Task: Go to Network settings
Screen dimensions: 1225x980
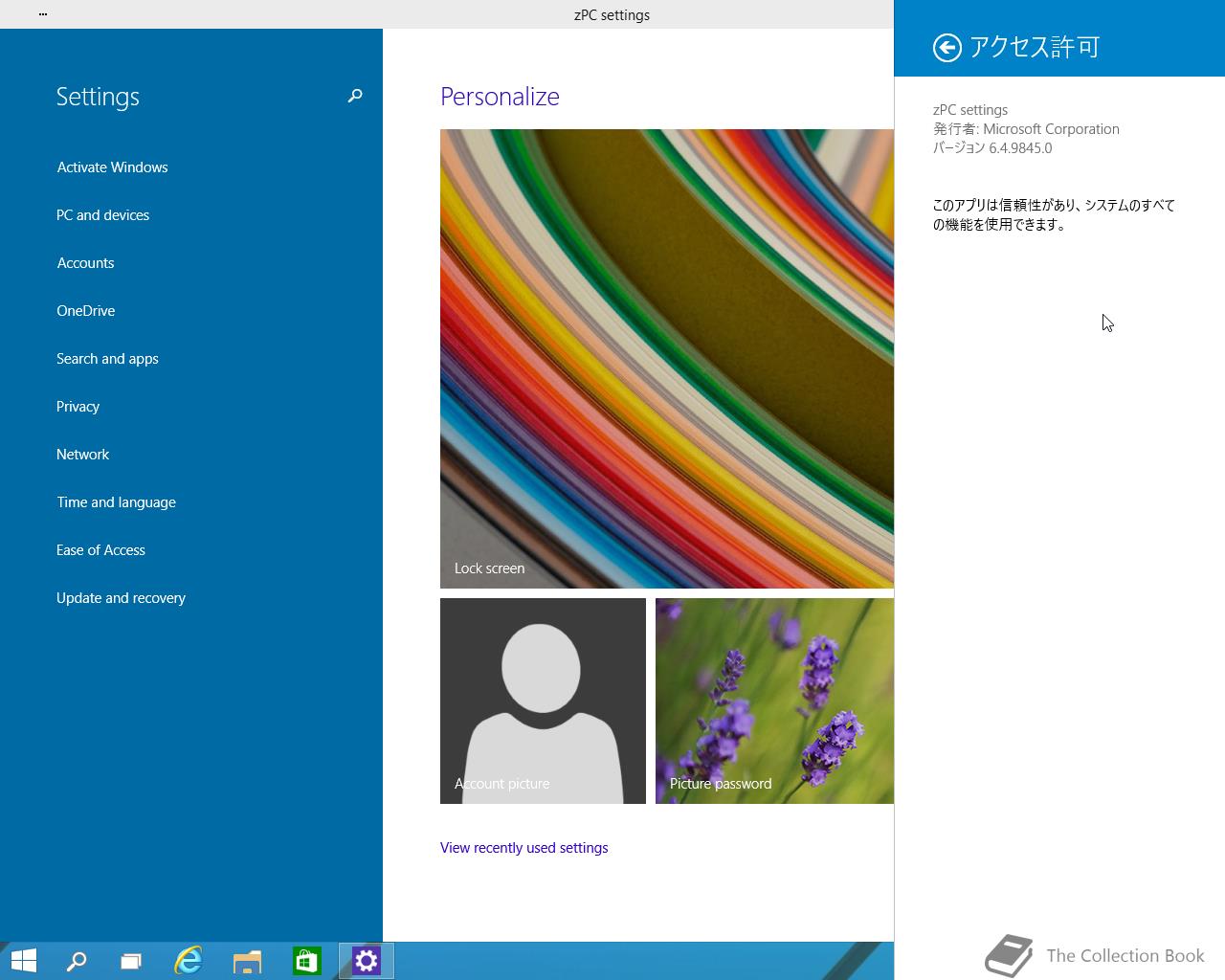Action: pyautogui.click(x=82, y=455)
